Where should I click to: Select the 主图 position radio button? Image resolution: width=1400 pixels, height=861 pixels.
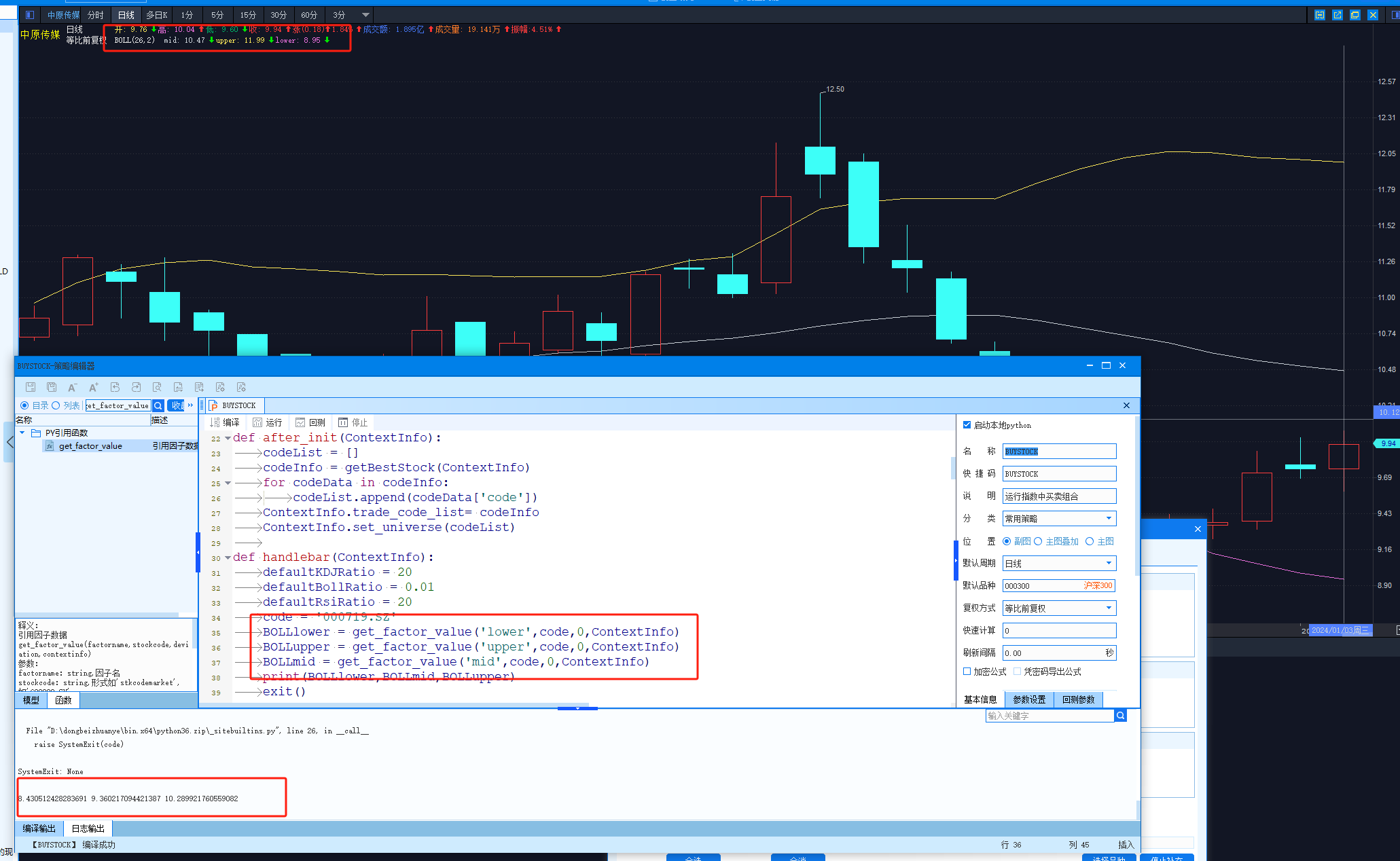click(x=1090, y=541)
